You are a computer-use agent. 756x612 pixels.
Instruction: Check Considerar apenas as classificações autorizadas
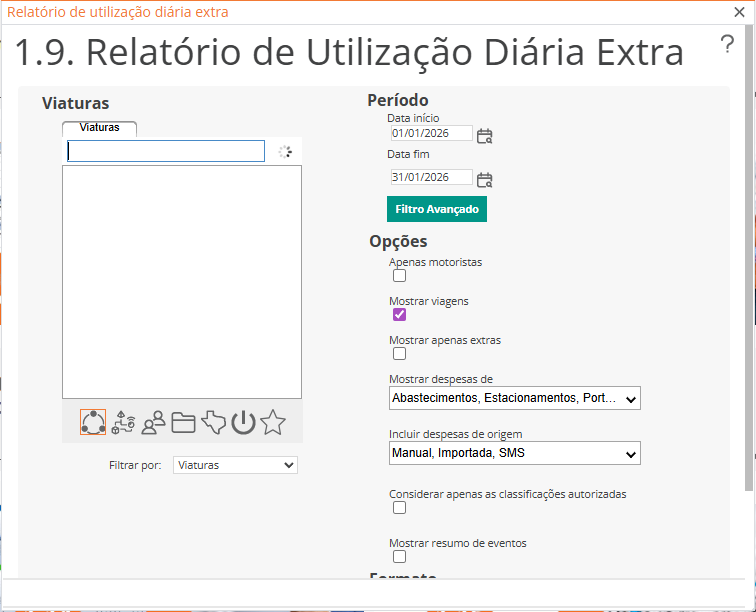click(x=399, y=508)
